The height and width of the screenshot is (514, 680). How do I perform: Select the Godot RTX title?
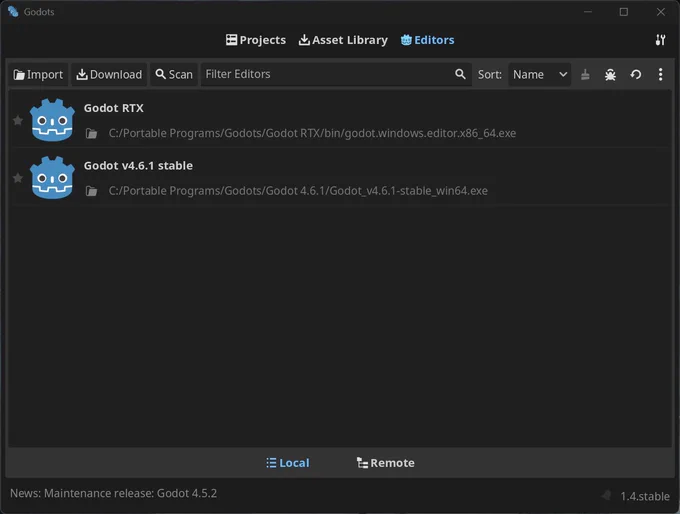tap(114, 108)
